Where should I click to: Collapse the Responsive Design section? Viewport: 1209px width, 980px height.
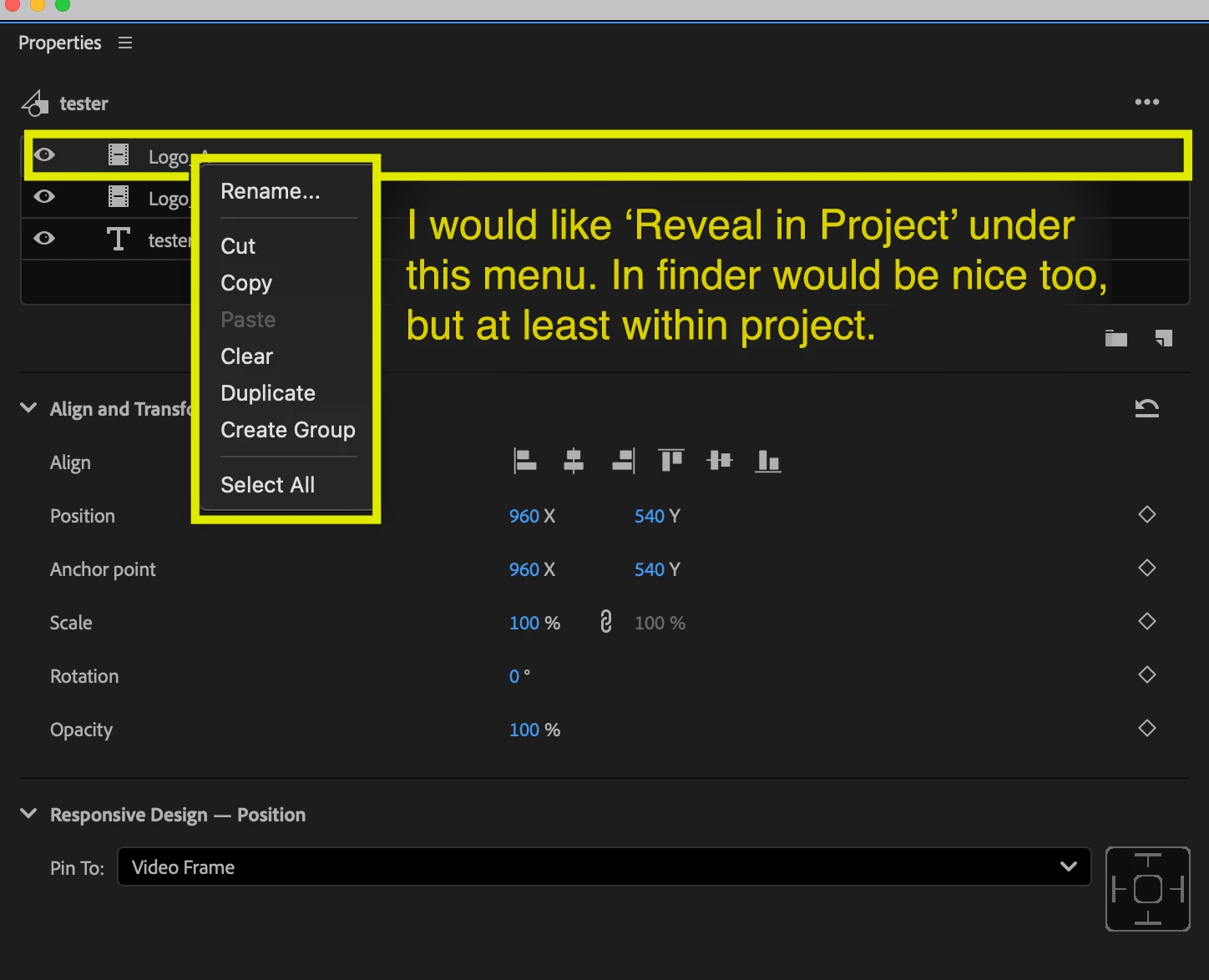tap(28, 813)
